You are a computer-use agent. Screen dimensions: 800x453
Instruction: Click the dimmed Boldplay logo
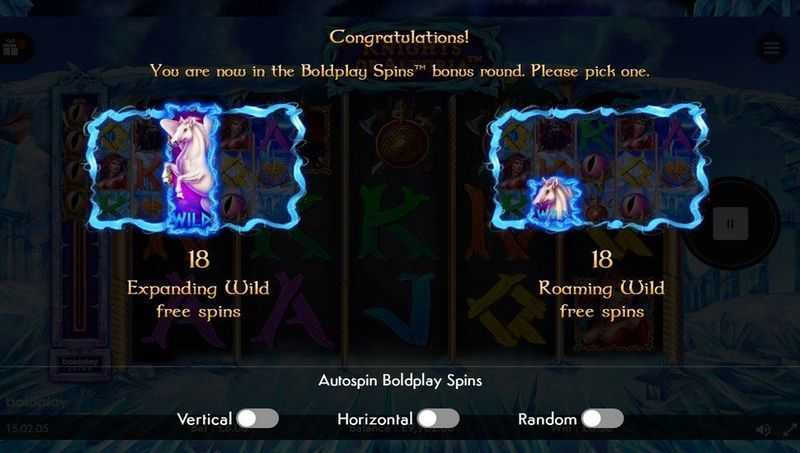tap(36, 402)
